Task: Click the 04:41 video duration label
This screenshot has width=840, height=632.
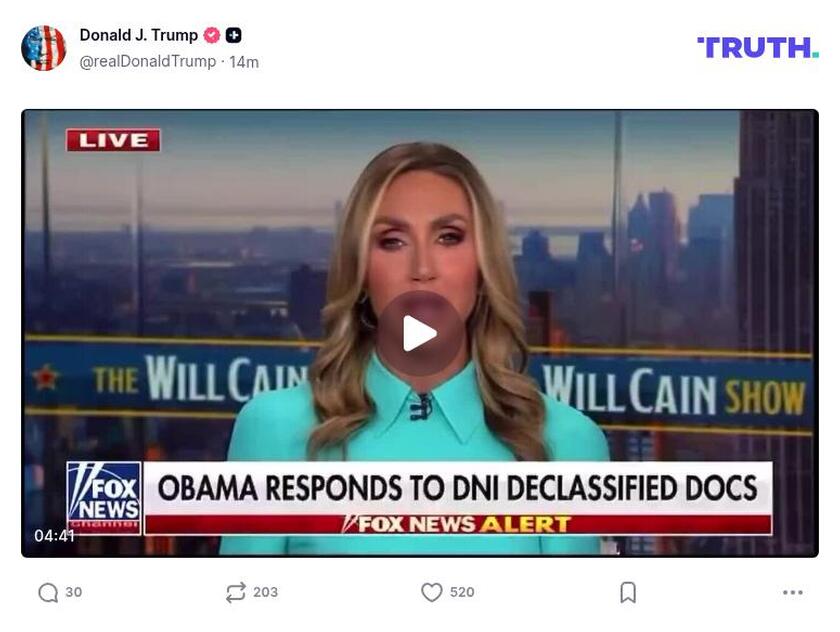Action: (54, 536)
